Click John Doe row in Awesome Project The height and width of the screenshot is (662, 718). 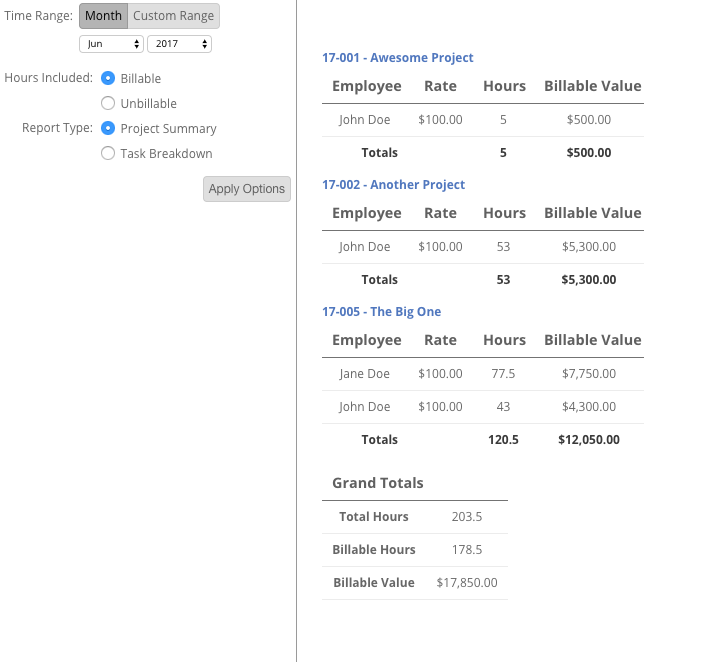(x=483, y=120)
